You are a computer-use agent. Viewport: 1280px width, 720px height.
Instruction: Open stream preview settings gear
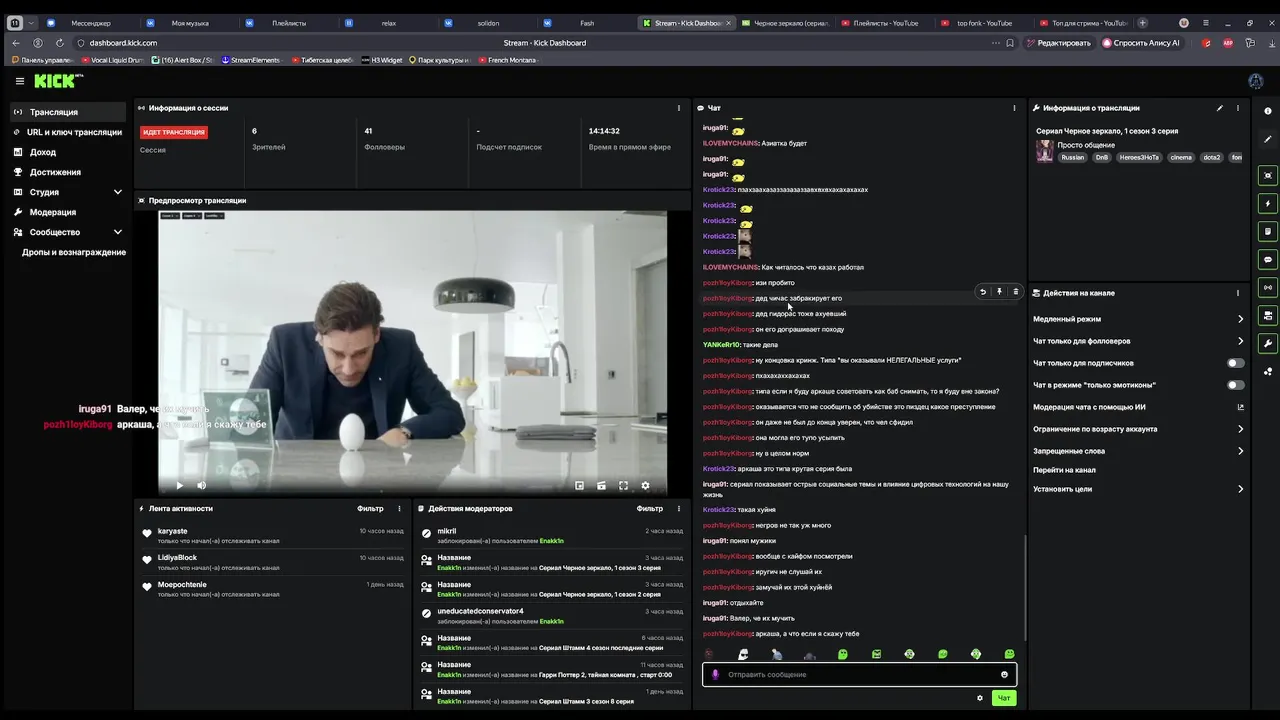[x=645, y=486]
